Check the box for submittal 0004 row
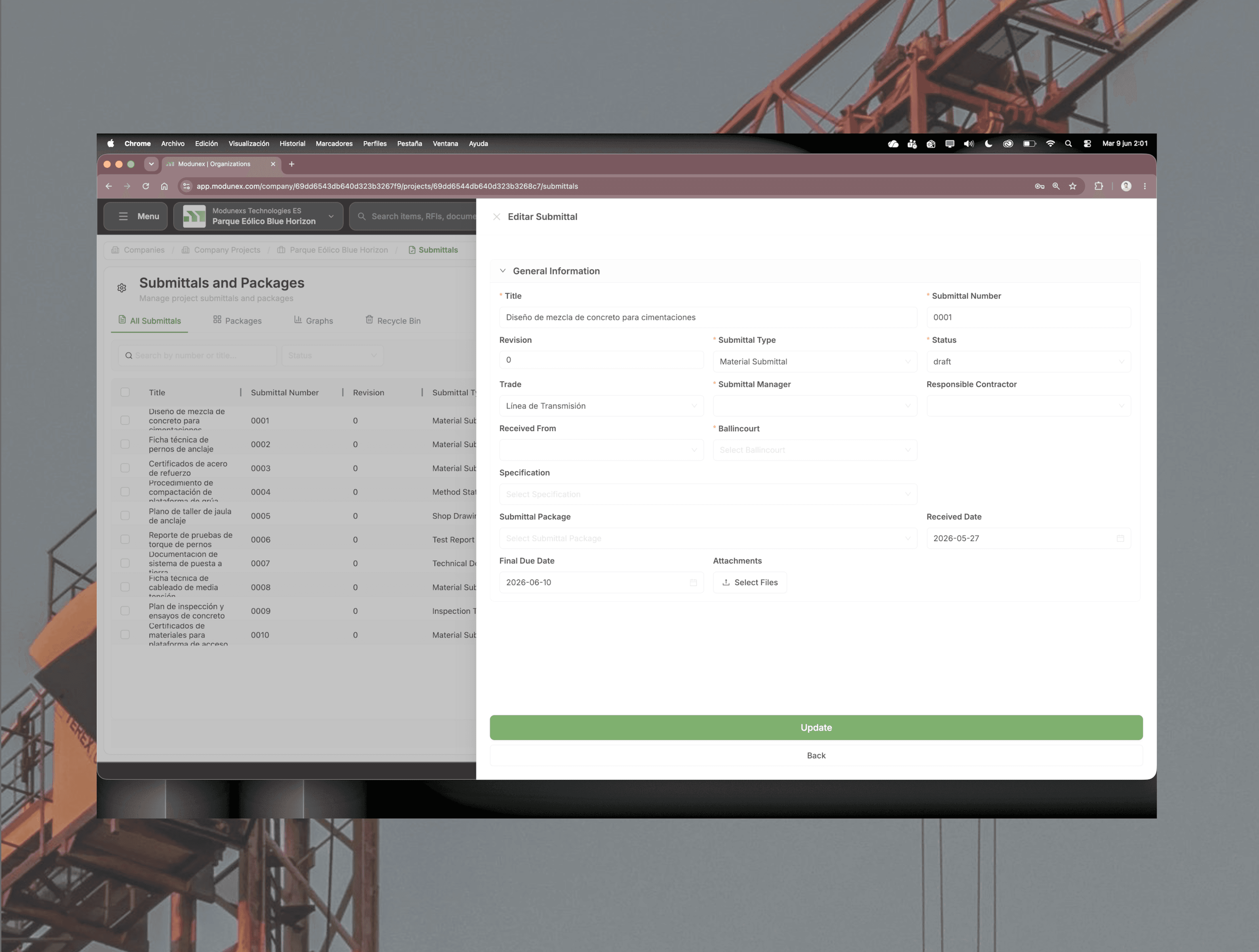The width and height of the screenshot is (1259, 952). tap(125, 492)
